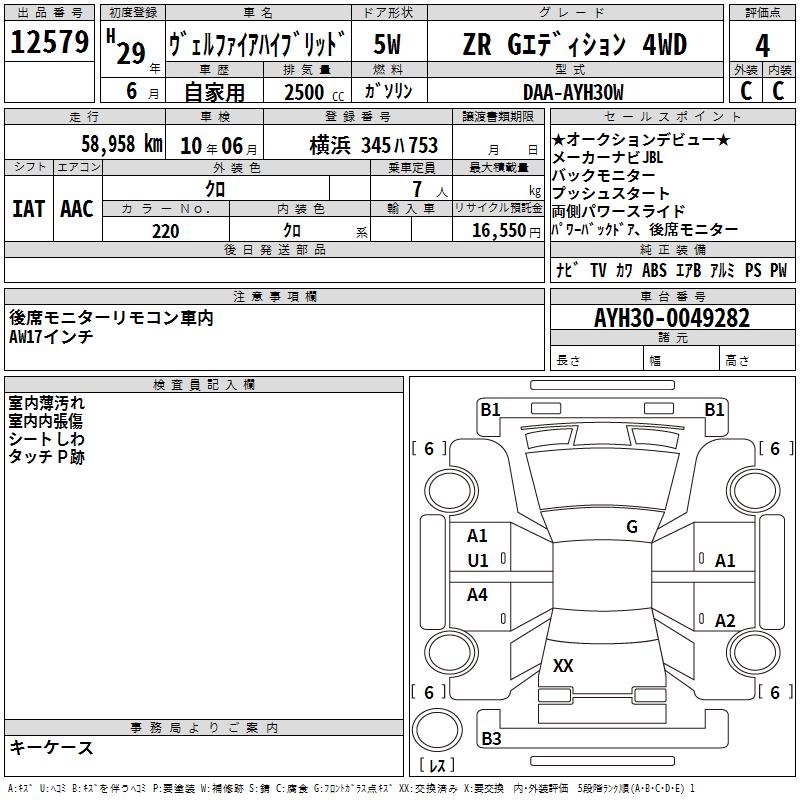This screenshot has height=800, width=800.
Task: Click the first registration year H29
Action: [127, 47]
